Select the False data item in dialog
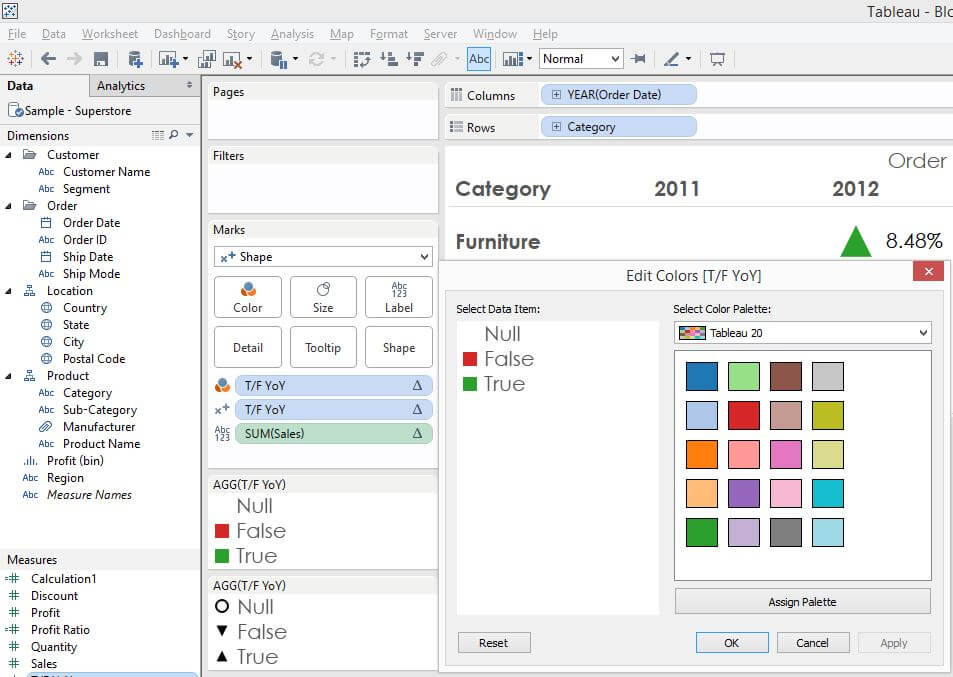This screenshot has width=953, height=677. pos(508,359)
